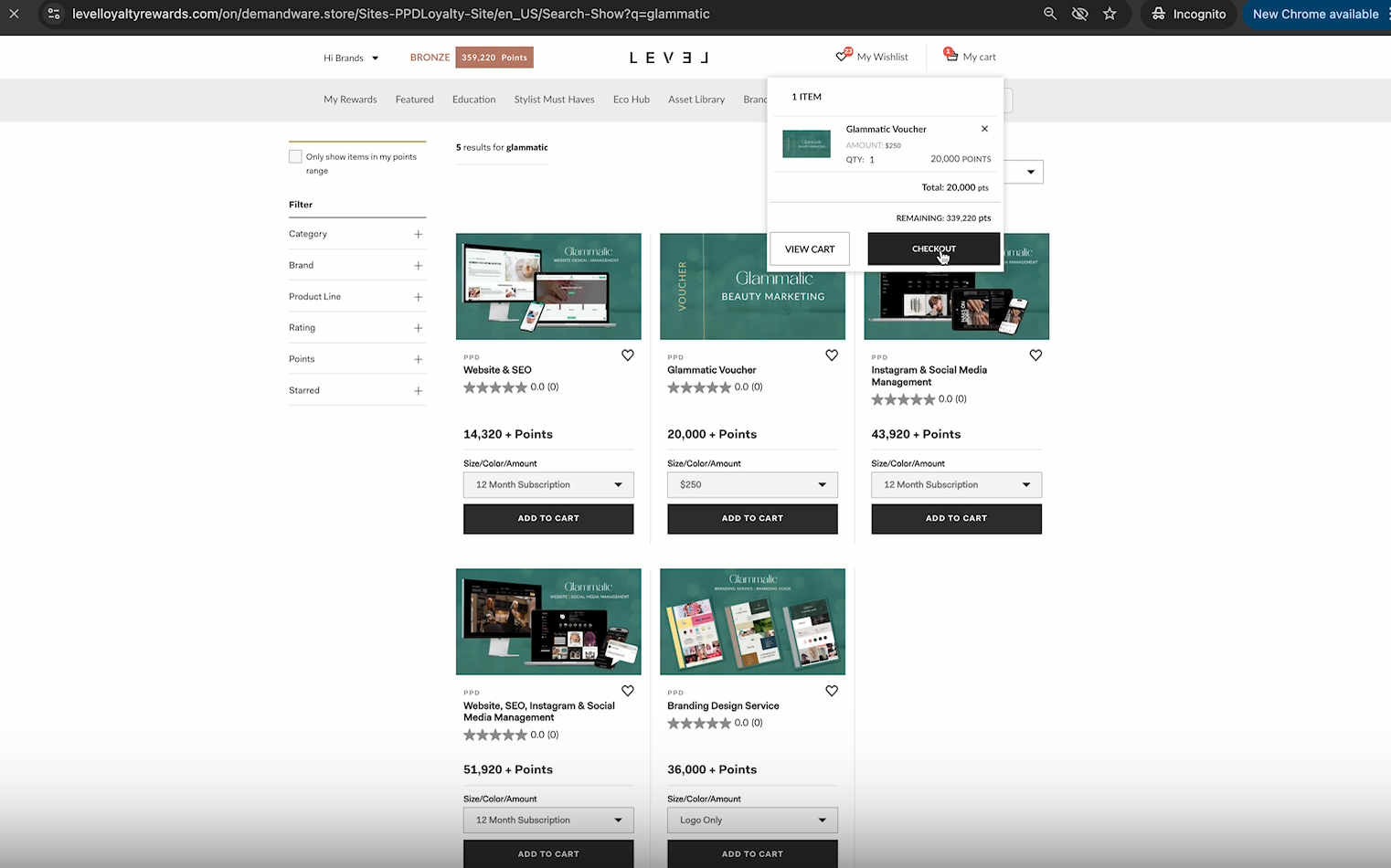Go to the Education menu item
This screenshot has width=1391, height=868.
[x=473, y=100]
